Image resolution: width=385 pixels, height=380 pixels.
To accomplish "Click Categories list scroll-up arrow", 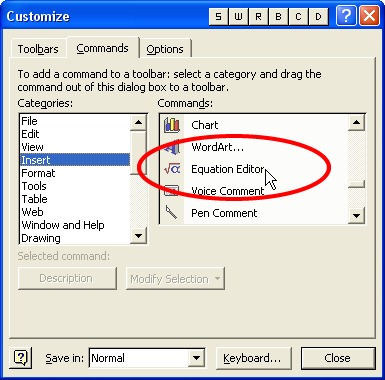I will click(x=138, y=123).
